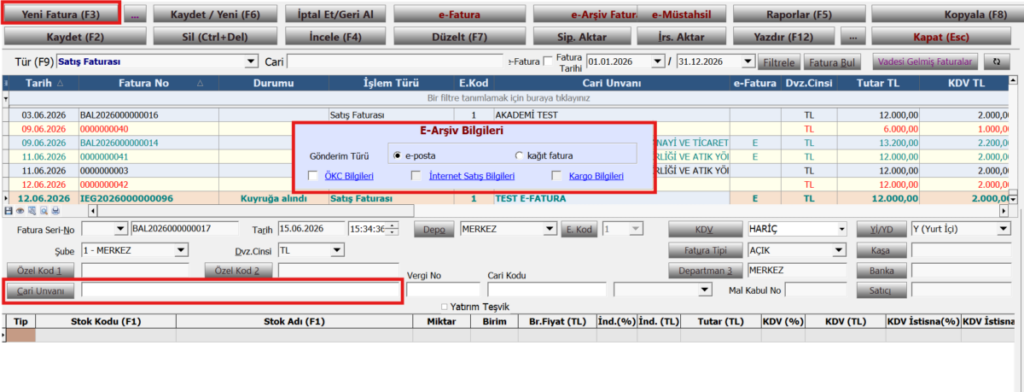The height and width of the screenshot is (392, 1024).
Task: Click Düzelt (F7) button
Action: coord(460,37)
